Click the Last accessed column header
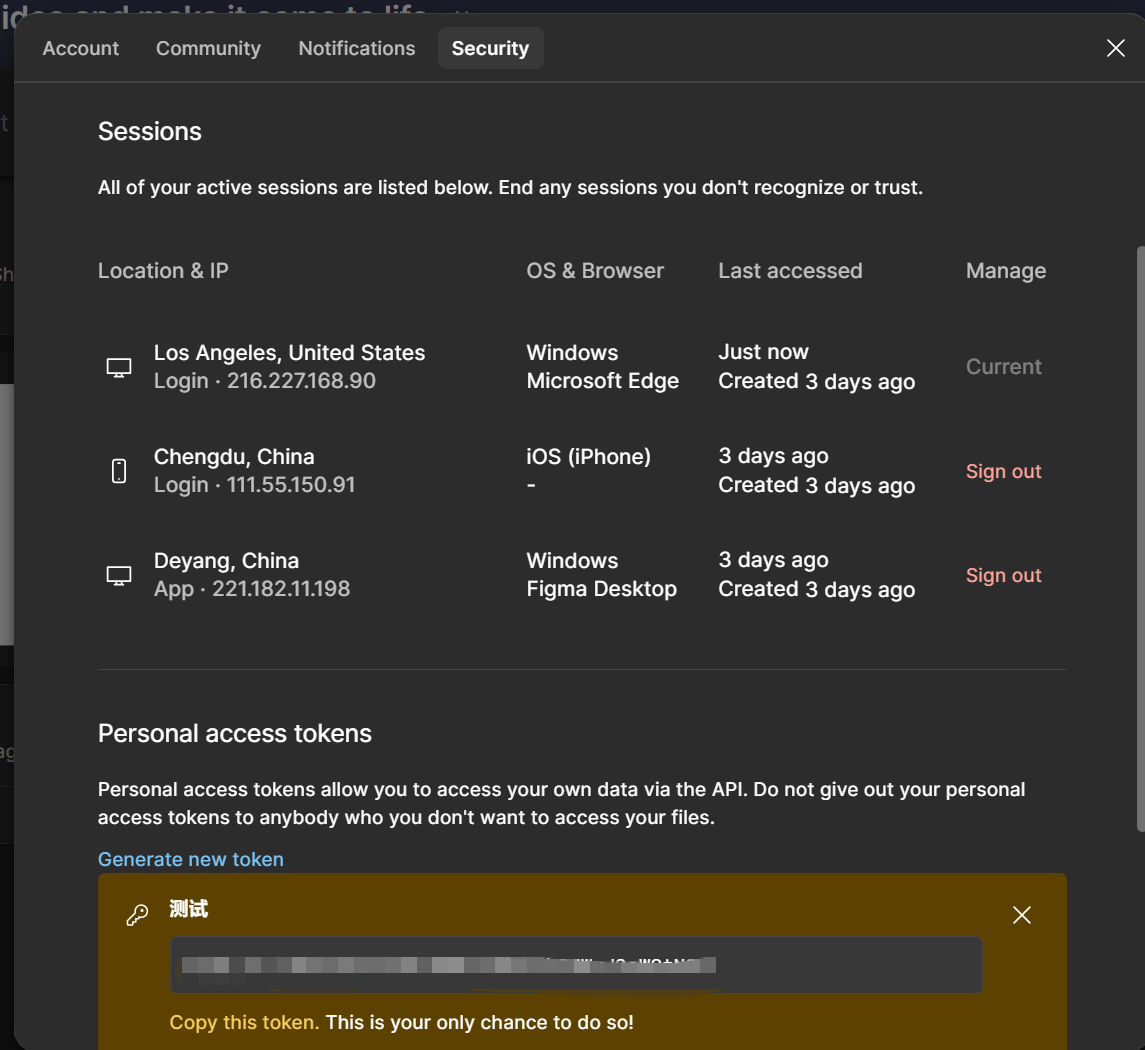1145x1050 pixels. (790, 271)
